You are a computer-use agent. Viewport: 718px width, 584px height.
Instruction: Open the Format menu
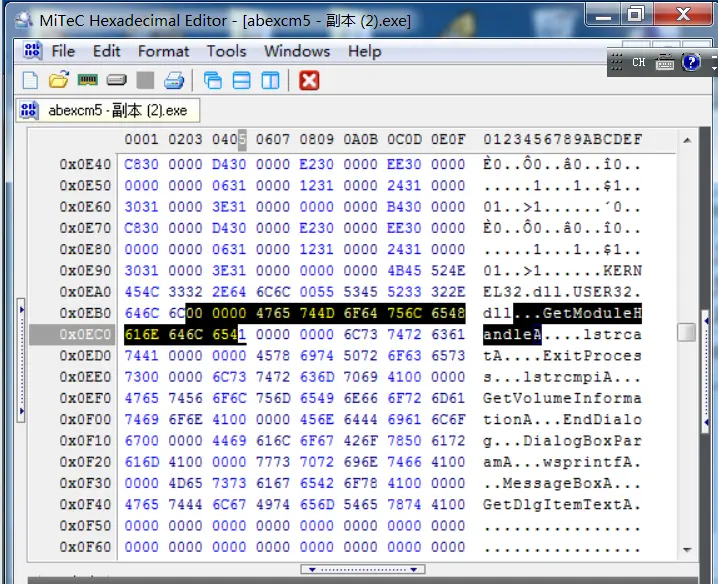[163, 51]
